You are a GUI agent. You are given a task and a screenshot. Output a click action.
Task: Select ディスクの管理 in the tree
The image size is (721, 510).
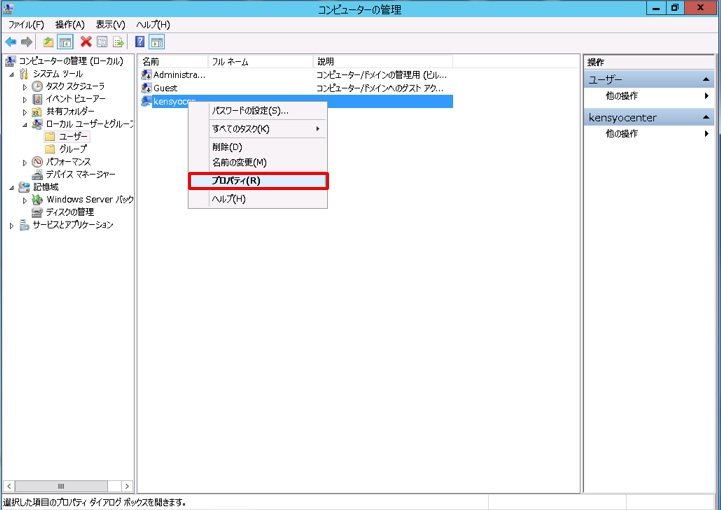(x=69, y=212)
